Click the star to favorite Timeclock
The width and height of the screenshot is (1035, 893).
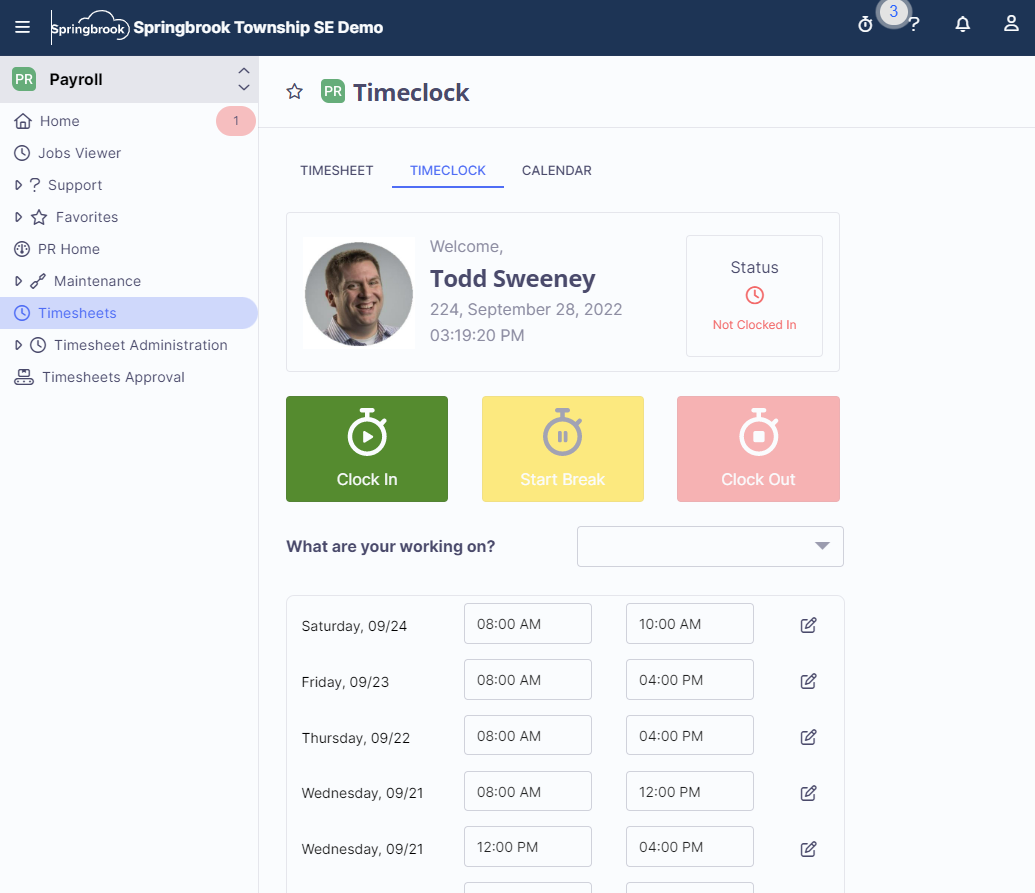click(x=294, y=91)
